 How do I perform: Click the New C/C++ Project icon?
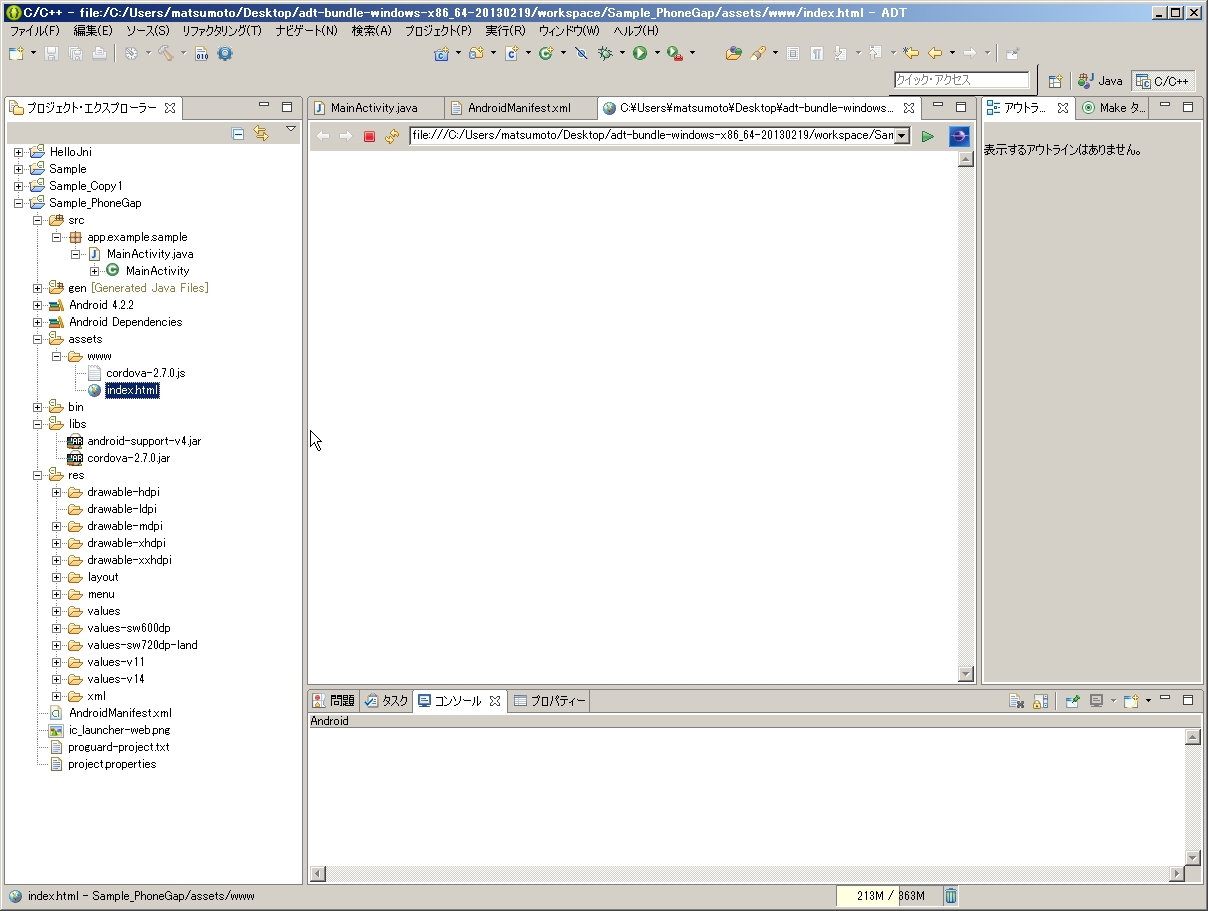(441, 53)
